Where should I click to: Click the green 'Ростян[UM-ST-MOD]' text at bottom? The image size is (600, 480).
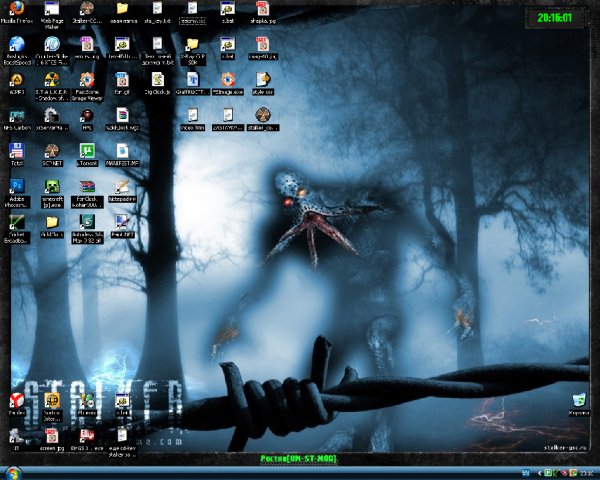click(x=298, y=459)
